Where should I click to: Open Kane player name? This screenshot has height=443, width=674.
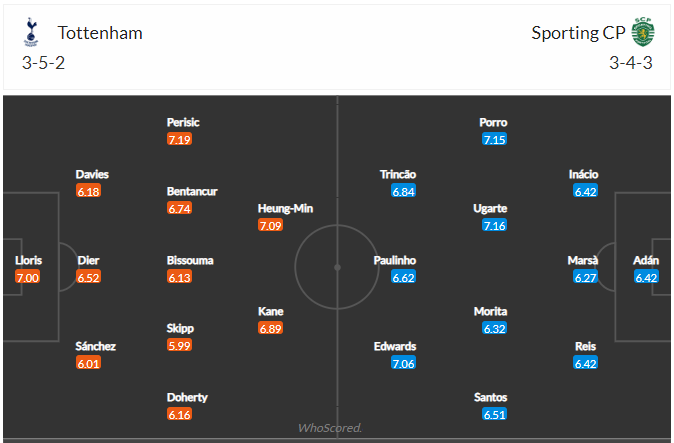pyautogui.click(x=270, y=312)
